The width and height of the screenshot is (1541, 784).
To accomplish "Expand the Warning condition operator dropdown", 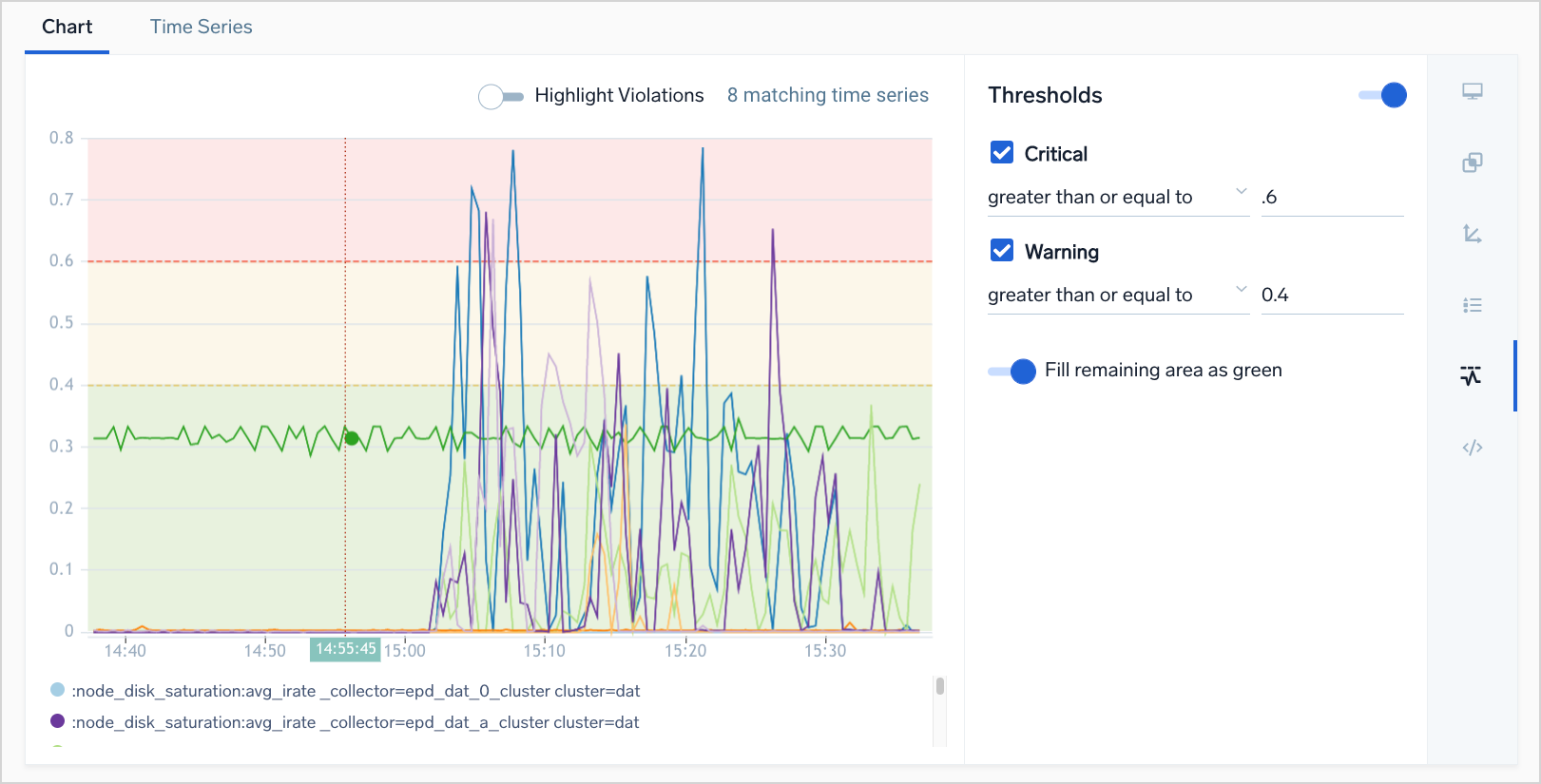I will point(1117,295).
